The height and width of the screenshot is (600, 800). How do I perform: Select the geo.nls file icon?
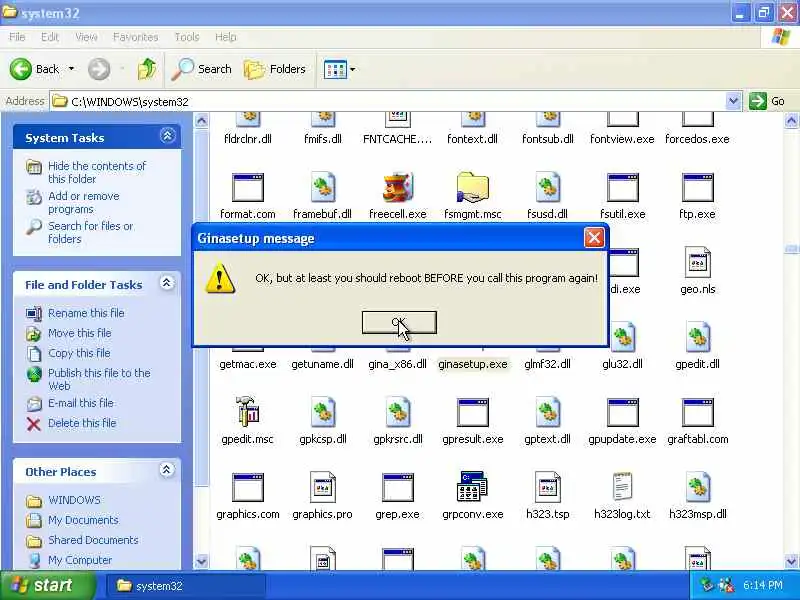pyautogui.click(x=697, y=262)
